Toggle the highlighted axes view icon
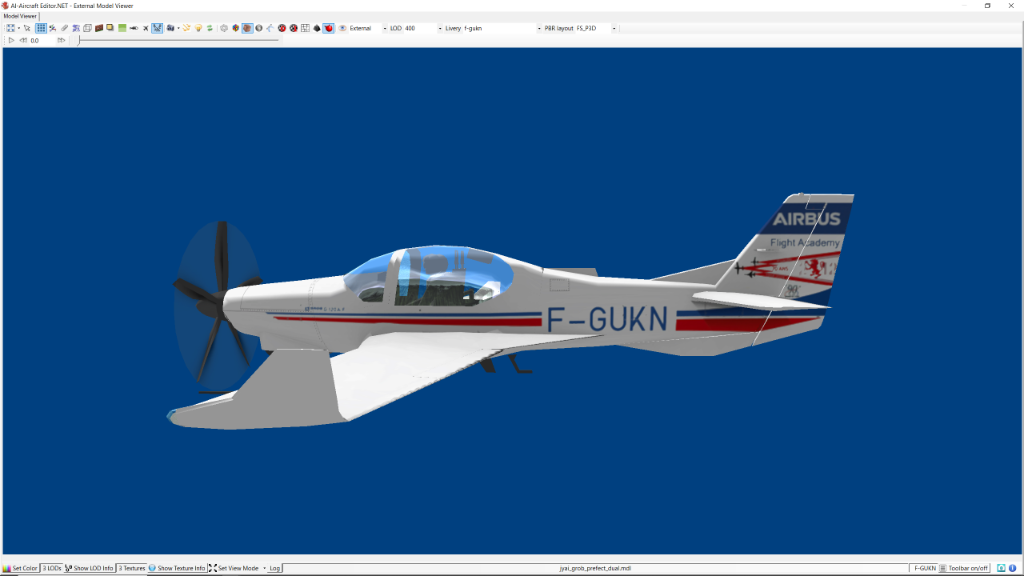Image resolution: width=1024 pixels, height=576 pixels. tap(157, 28)
